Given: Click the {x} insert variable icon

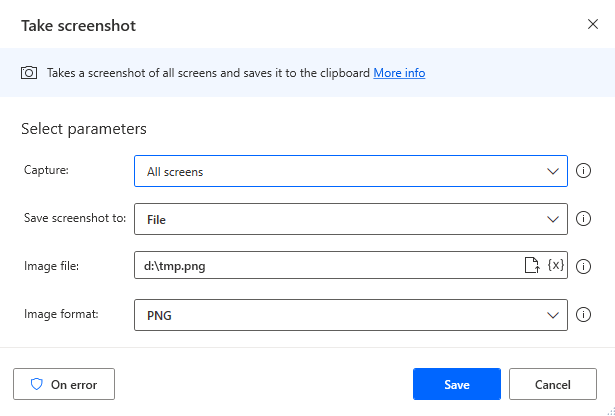Looking at the screenshot, I should pos(556,265).
